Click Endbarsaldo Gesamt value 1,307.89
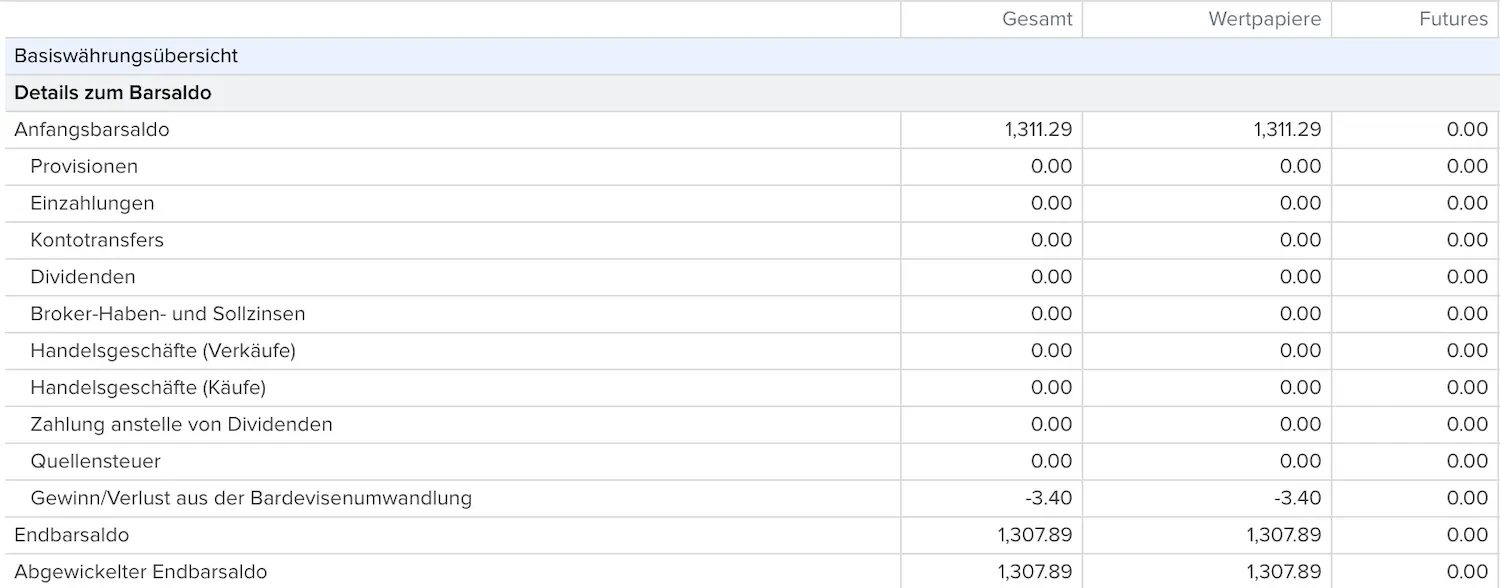 click(x=1035, y=535)
